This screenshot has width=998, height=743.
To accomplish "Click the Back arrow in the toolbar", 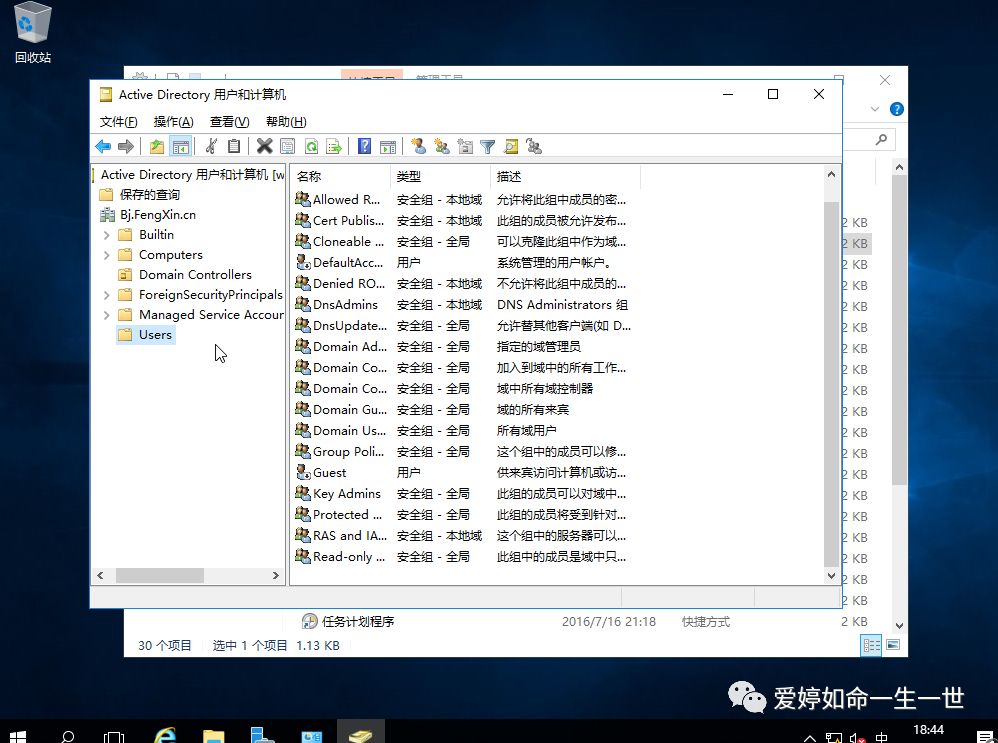I will 103,146.
